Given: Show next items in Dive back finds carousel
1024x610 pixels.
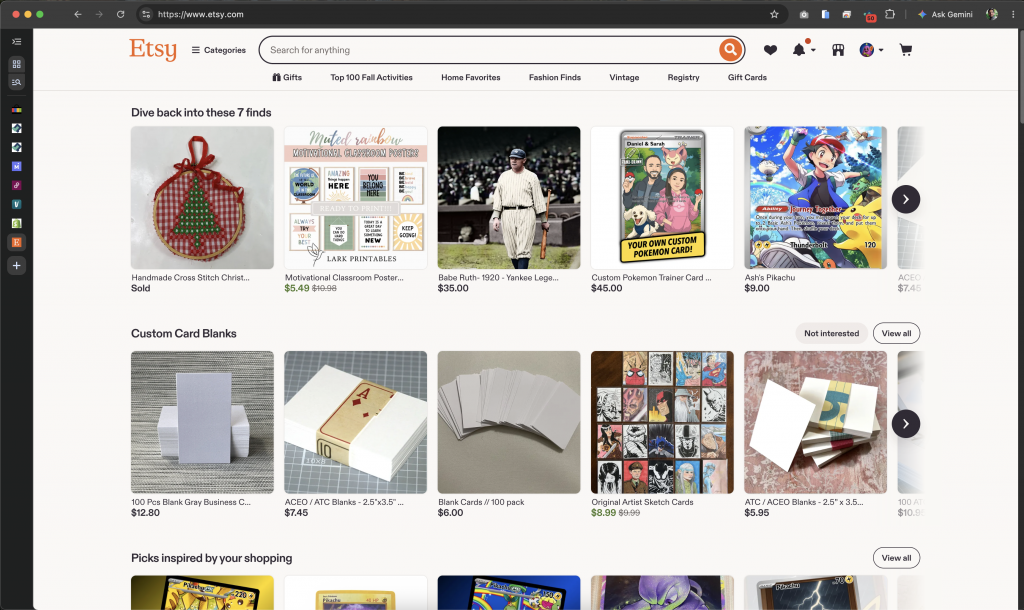Looking at the screenshot, I should (905, 199).
